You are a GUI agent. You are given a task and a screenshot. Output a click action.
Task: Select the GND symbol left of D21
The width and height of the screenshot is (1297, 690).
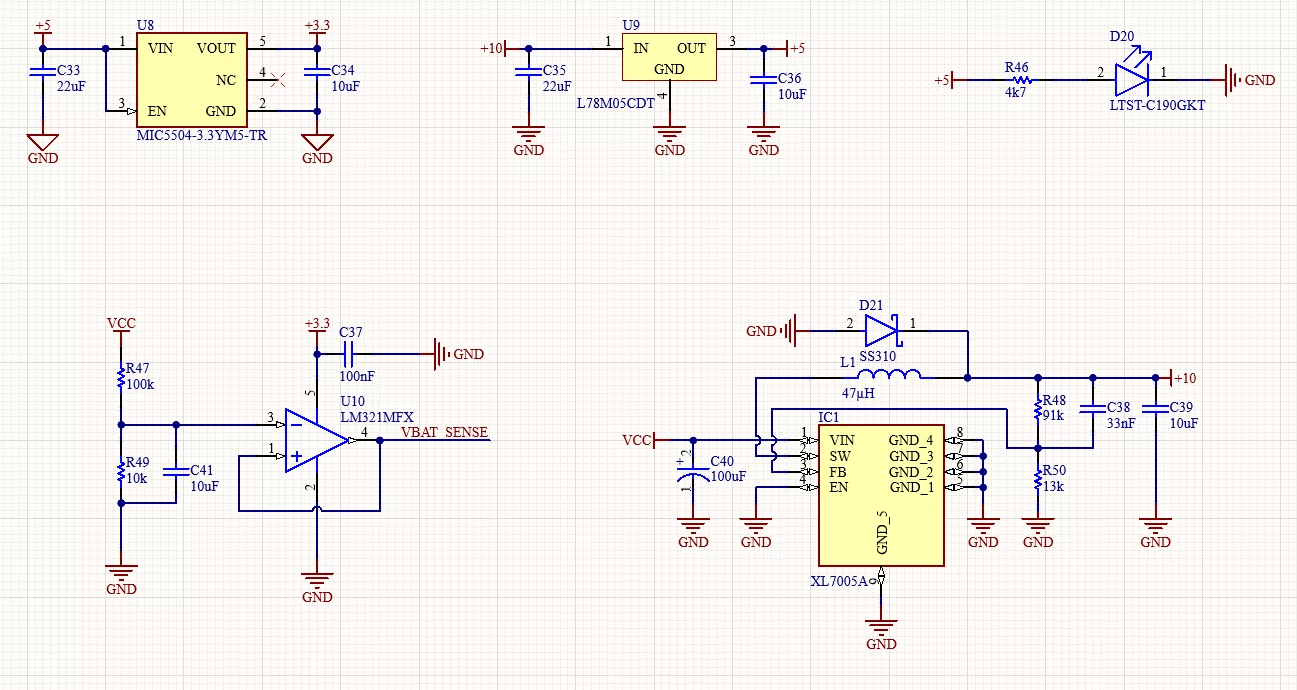point(772,329)
